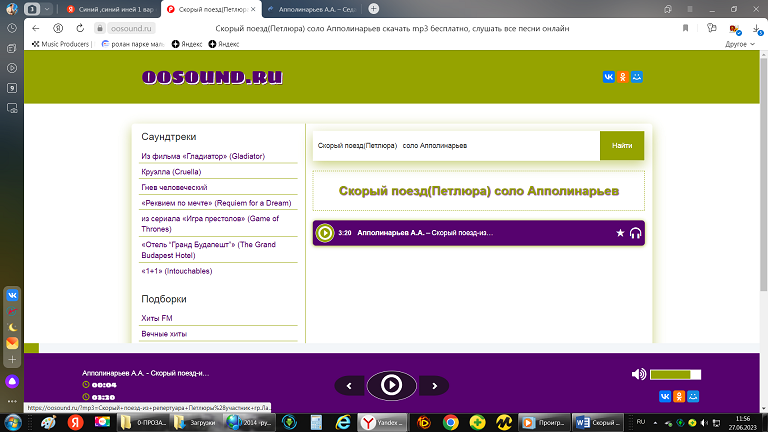Add the track to favorites with star
Viewport: 768px width, 432px height.
click(620, 233)
